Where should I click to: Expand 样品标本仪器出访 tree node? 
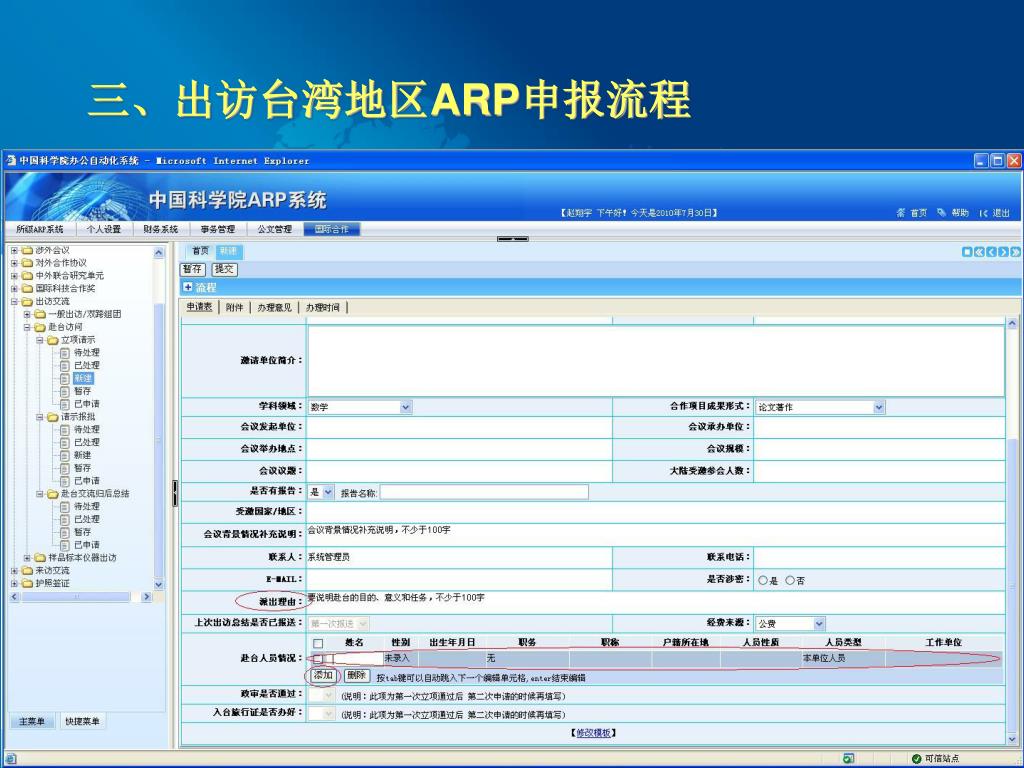pyautogui.click(x=27, y=558)
